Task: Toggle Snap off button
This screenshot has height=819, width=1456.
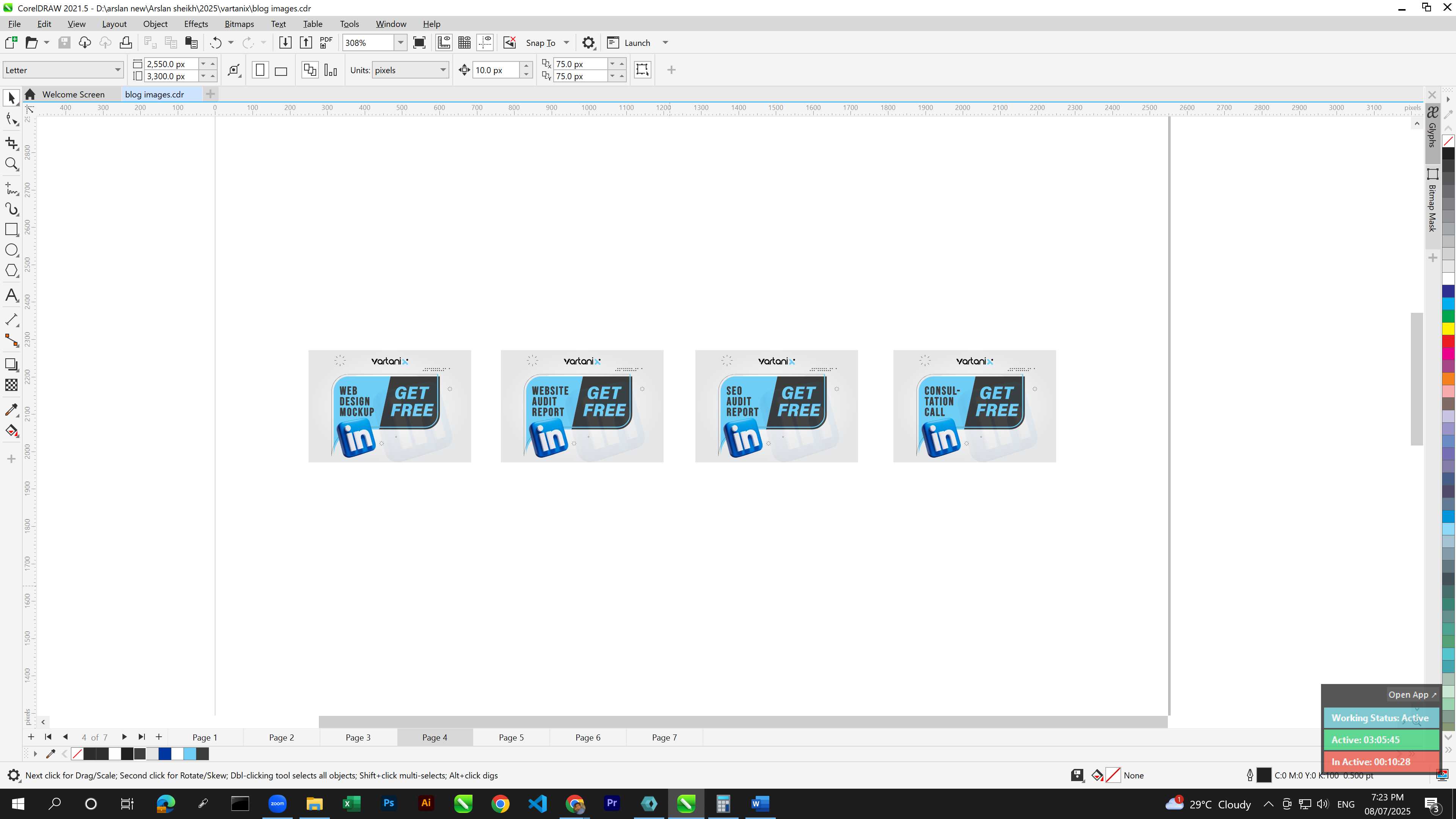Action: point(510,42)
